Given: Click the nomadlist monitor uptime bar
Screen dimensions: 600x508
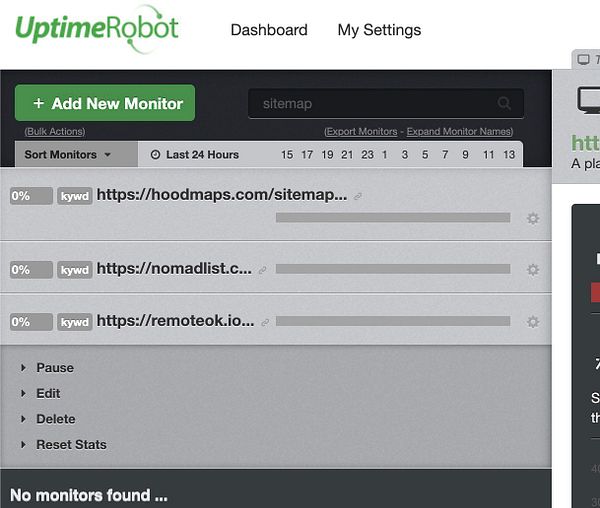Looking at the screenshot, I should pyautogui.click(x=393, y=269).
